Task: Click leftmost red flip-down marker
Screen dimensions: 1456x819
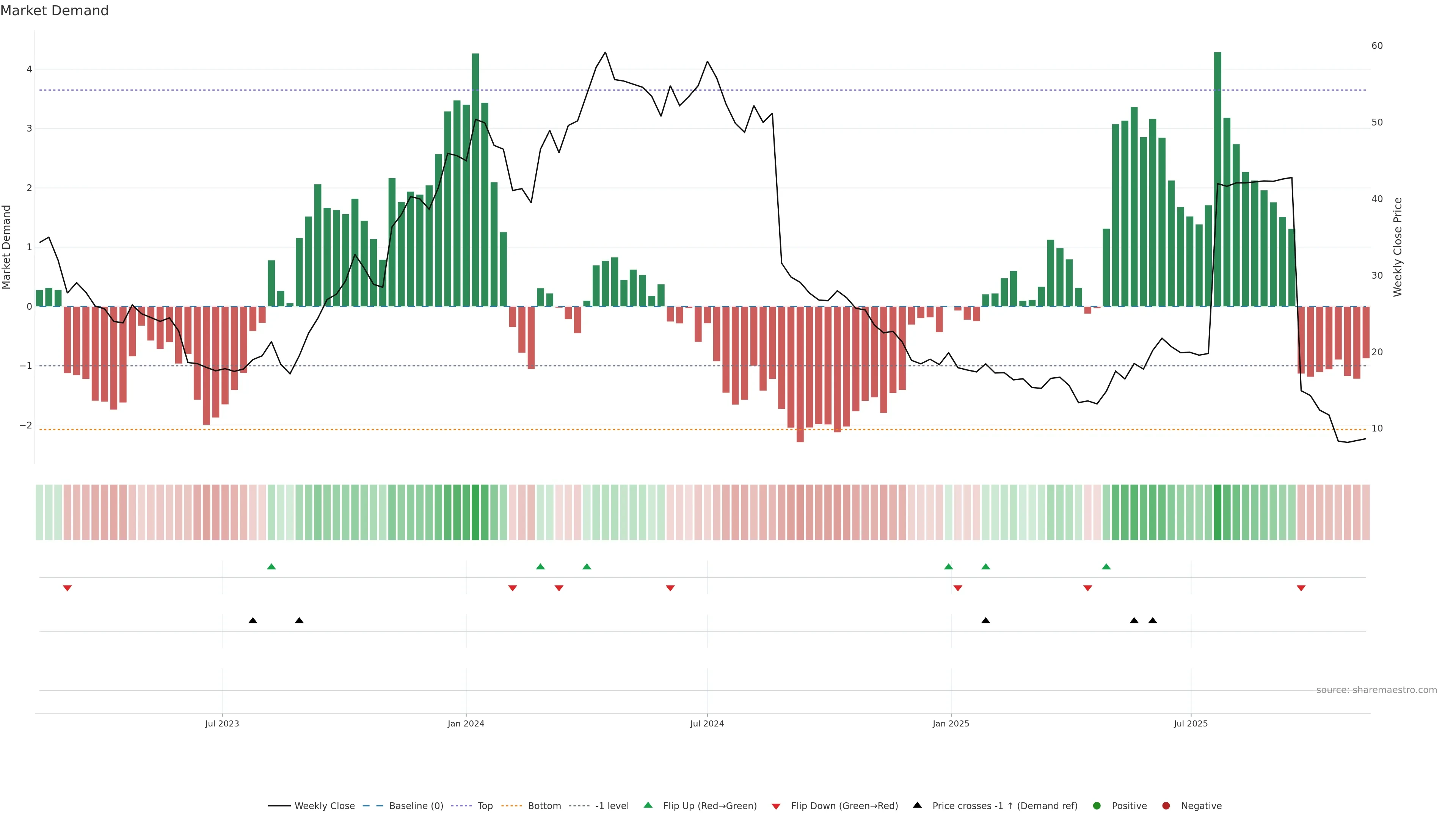Action: coord(67,588)
